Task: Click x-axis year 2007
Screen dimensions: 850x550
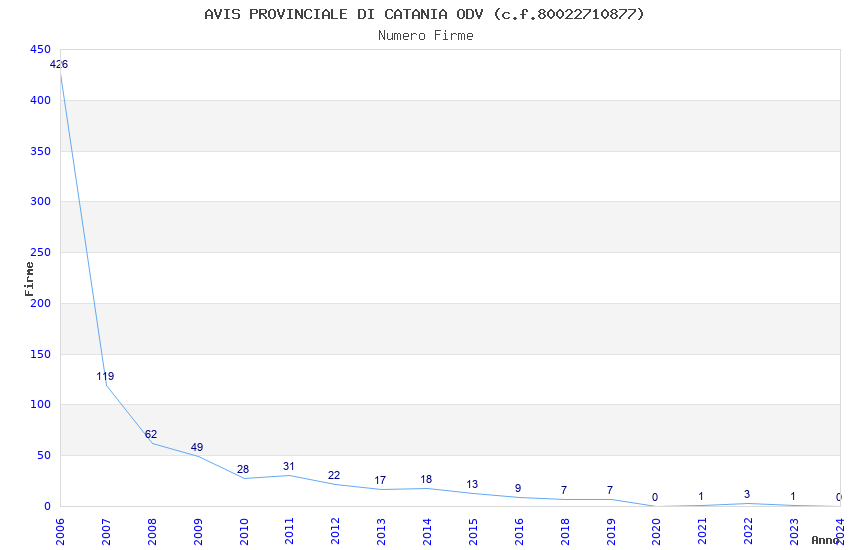Action: [x=106, y=532]
